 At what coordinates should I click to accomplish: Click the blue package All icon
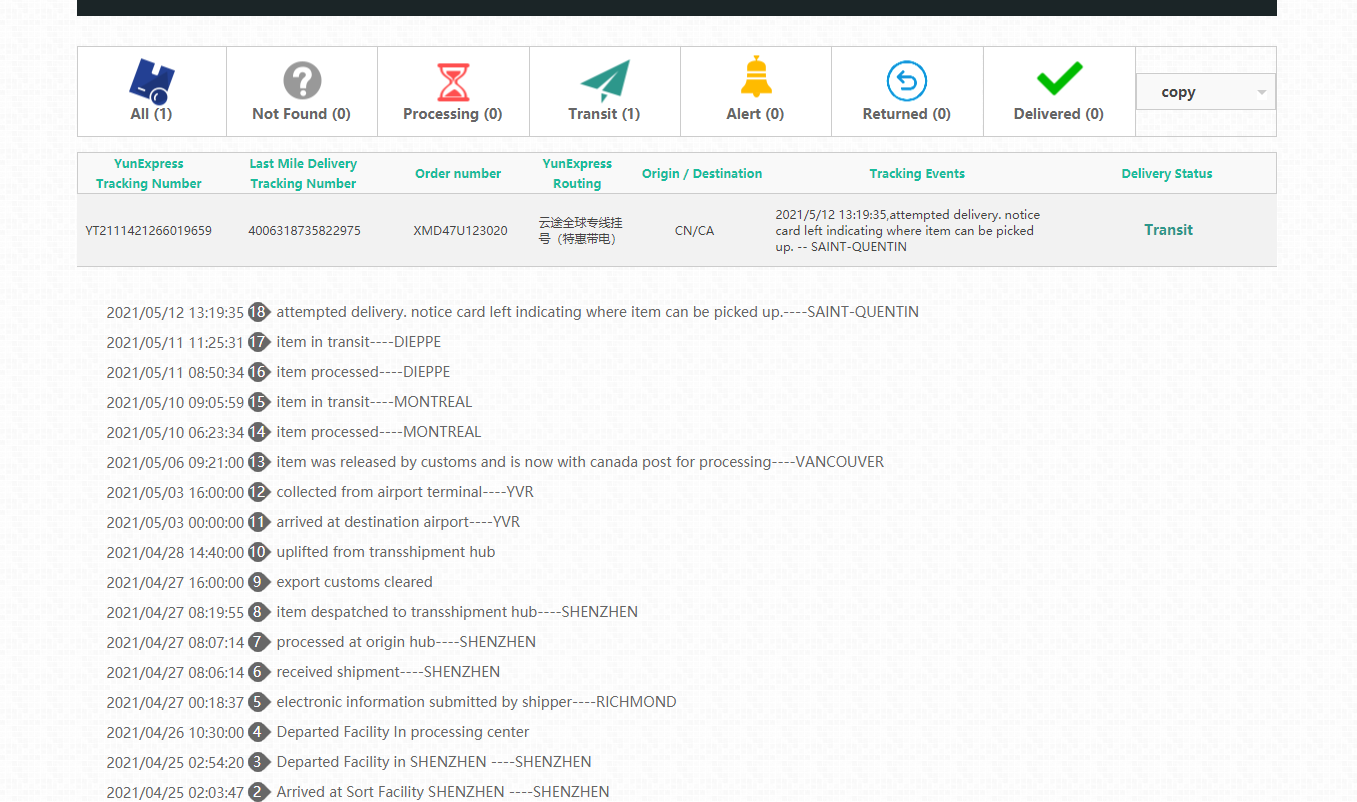(151, 80)
